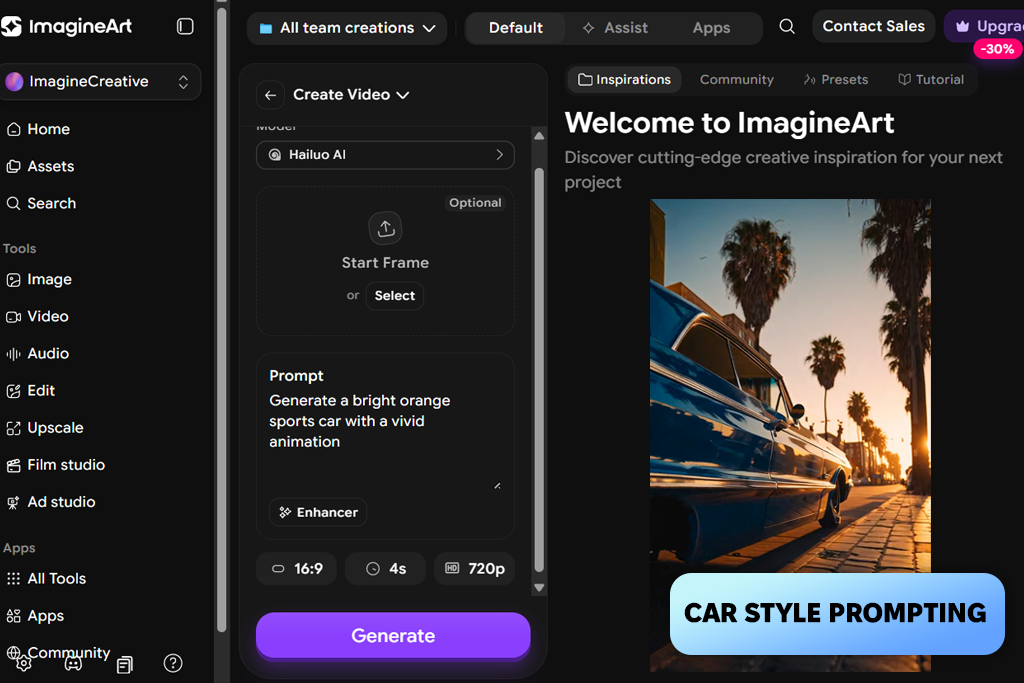Select the Edit tool
Image resolution: width=1024 pixels, height=683 pixels.
coord(31,391)
